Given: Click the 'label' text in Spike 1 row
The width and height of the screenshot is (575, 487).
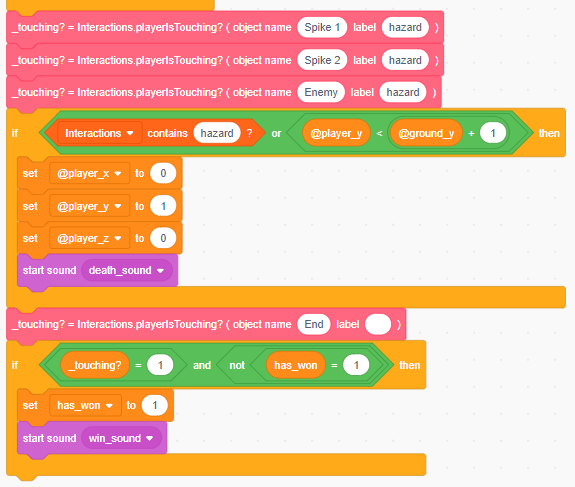Looking at the screenshot, I should click(x=364, y=27).
